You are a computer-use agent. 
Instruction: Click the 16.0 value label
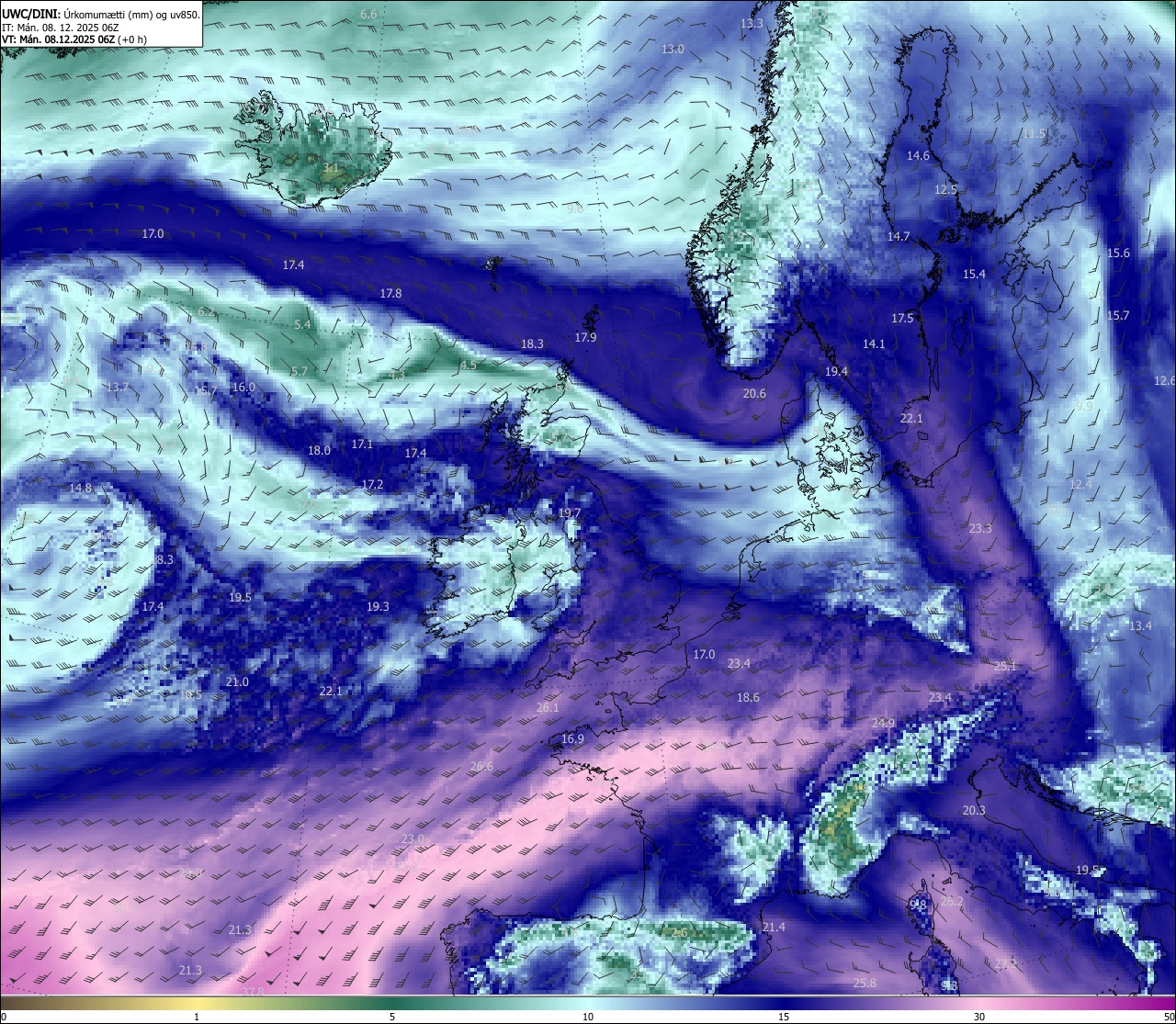pos(243,387)
